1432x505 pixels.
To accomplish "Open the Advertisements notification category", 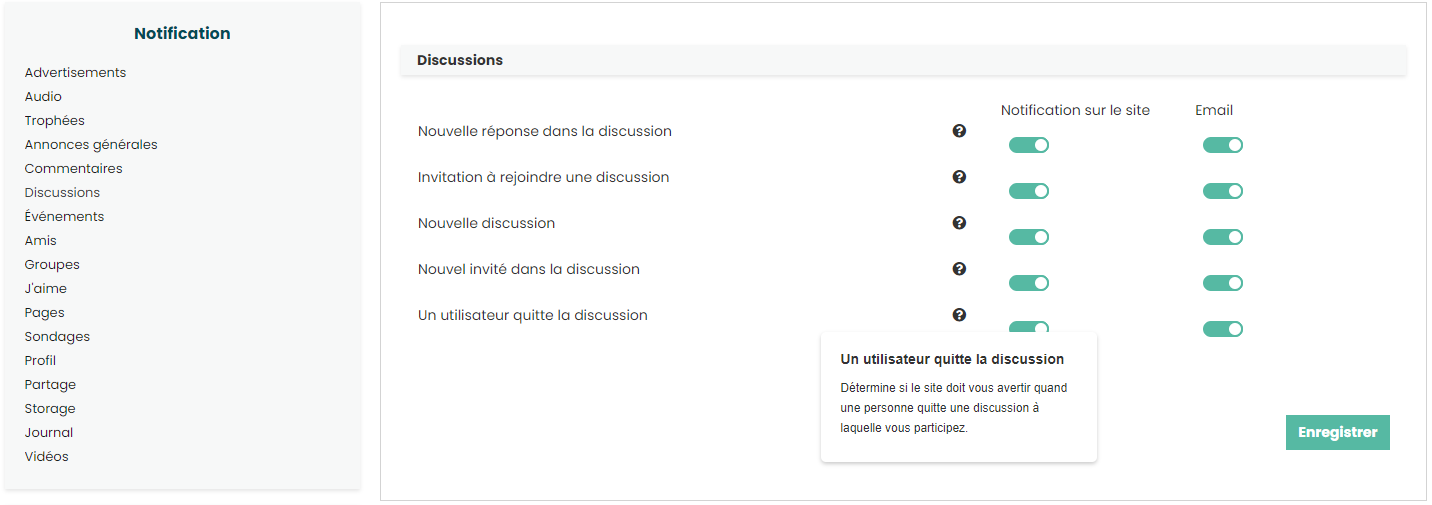I will (75, 73).
